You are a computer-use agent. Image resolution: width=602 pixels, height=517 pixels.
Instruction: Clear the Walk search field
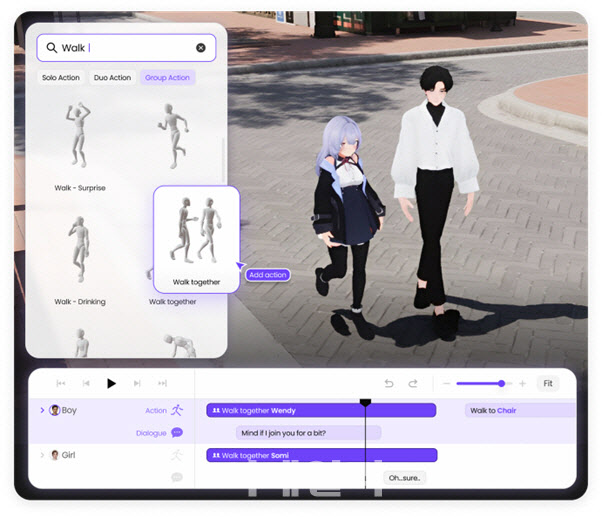(x=200, y=48)
